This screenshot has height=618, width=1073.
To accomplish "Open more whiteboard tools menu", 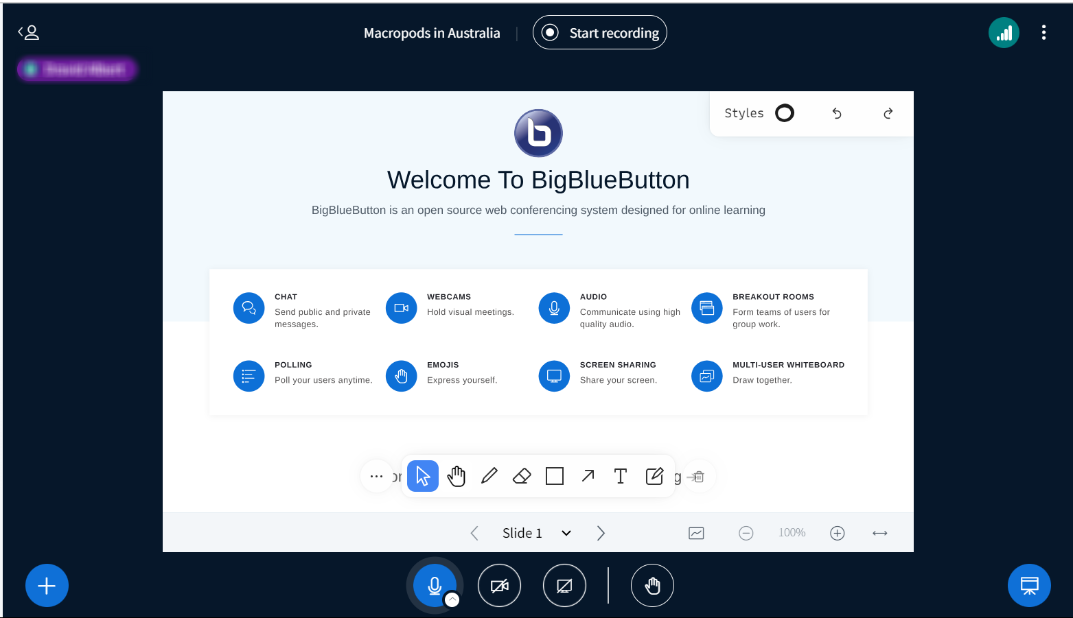I will [x=376, y=476].
